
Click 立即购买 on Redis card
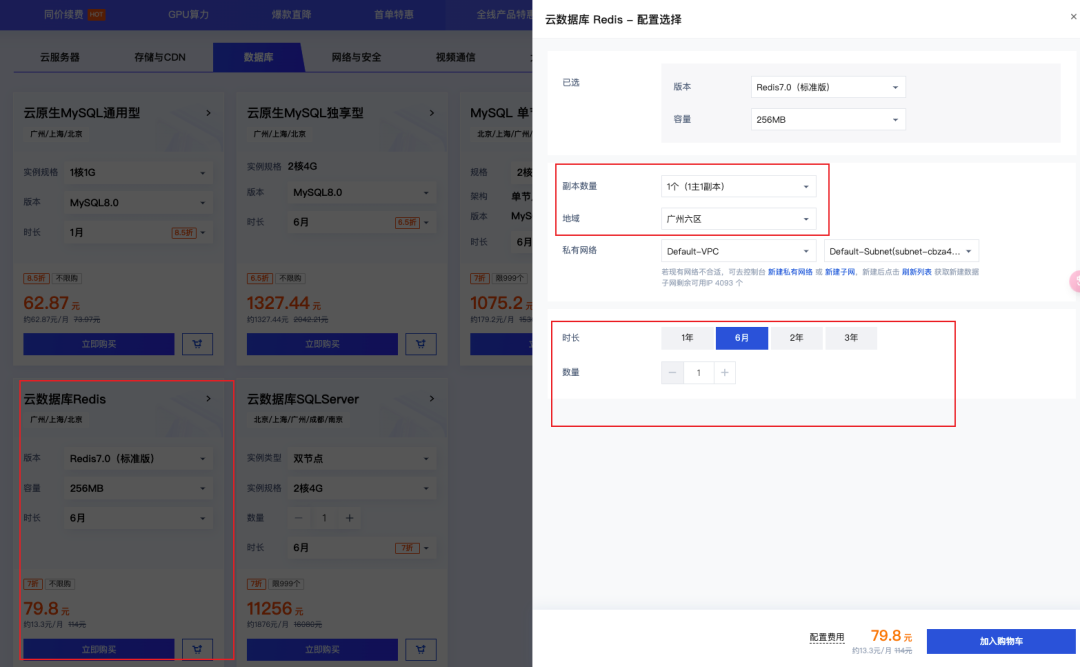click(x=98, y=649)
